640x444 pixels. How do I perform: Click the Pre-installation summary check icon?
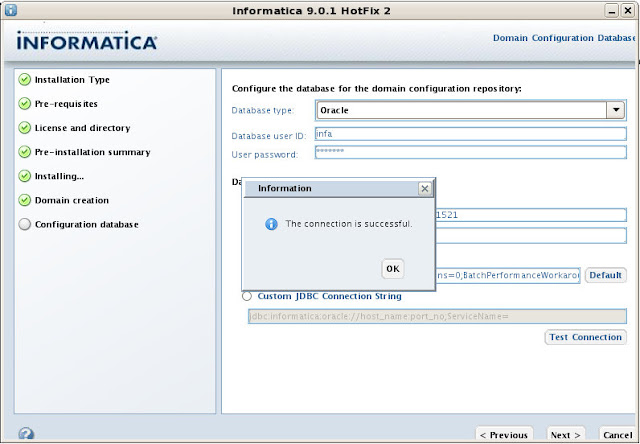(24, 152)
